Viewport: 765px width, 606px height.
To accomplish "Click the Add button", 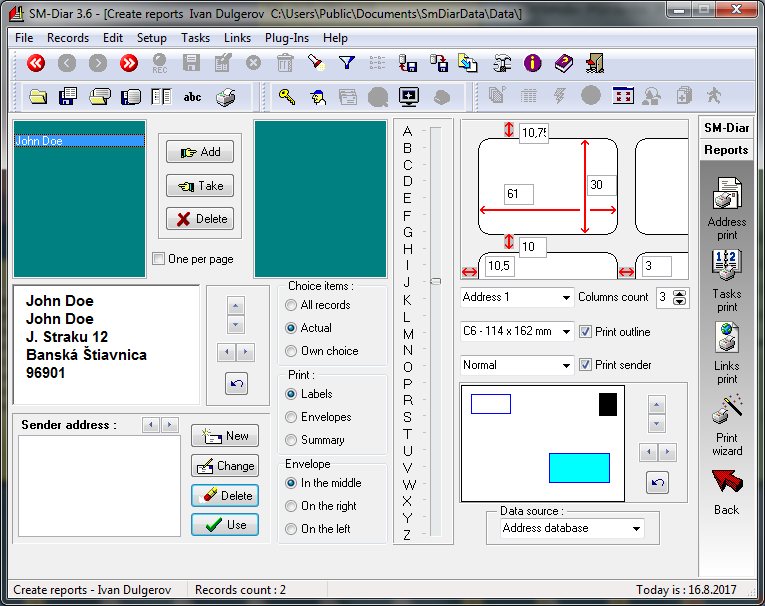I will point(200,152).
